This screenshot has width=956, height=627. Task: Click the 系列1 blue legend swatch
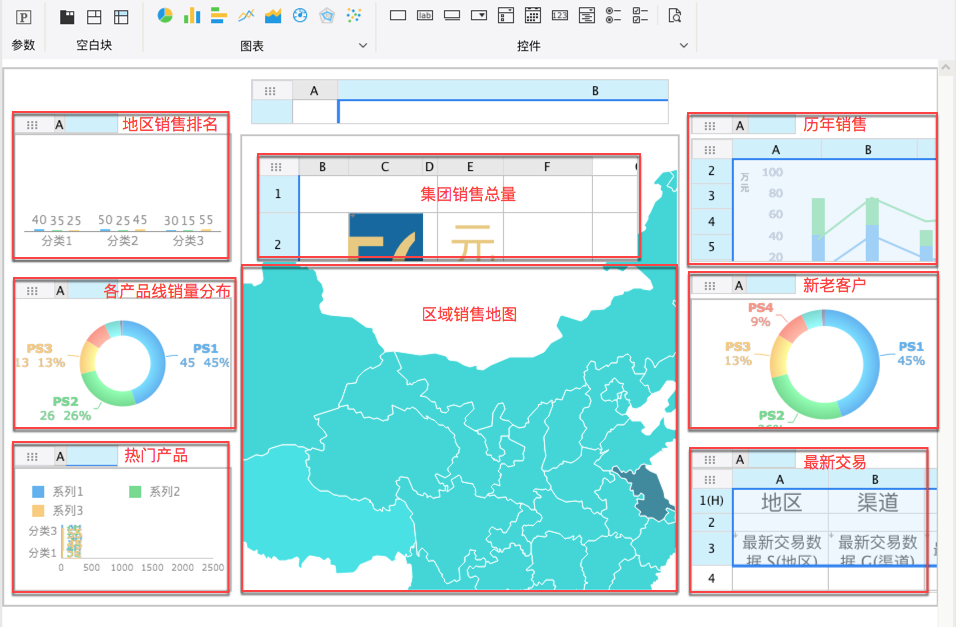tap(38, 492)
